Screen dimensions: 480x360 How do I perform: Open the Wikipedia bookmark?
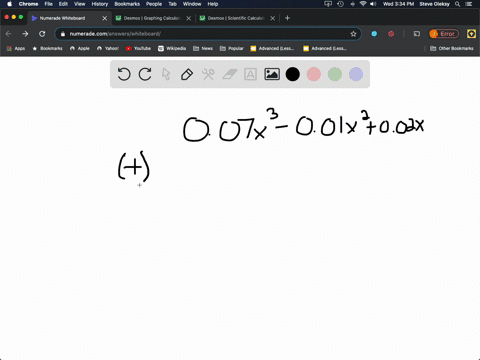(172, 48)
